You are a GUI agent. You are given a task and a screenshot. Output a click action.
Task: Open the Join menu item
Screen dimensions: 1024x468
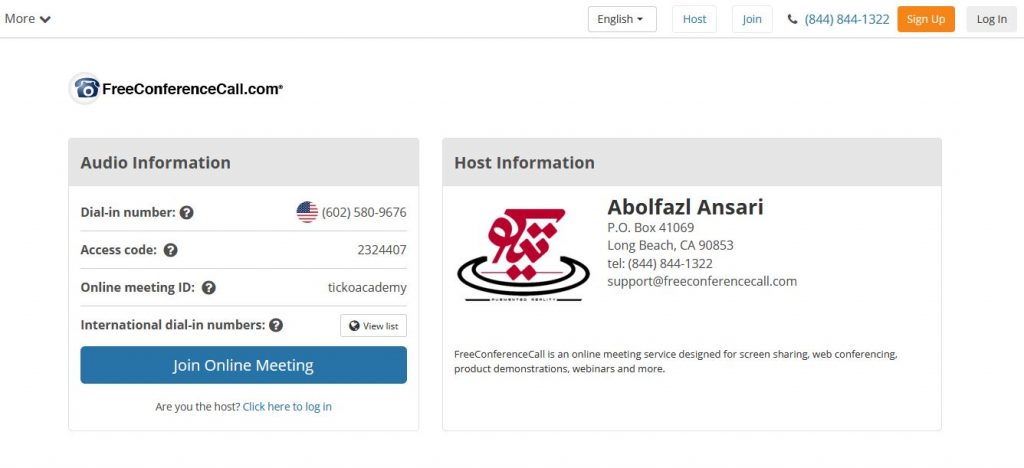(x=752, y=19)
